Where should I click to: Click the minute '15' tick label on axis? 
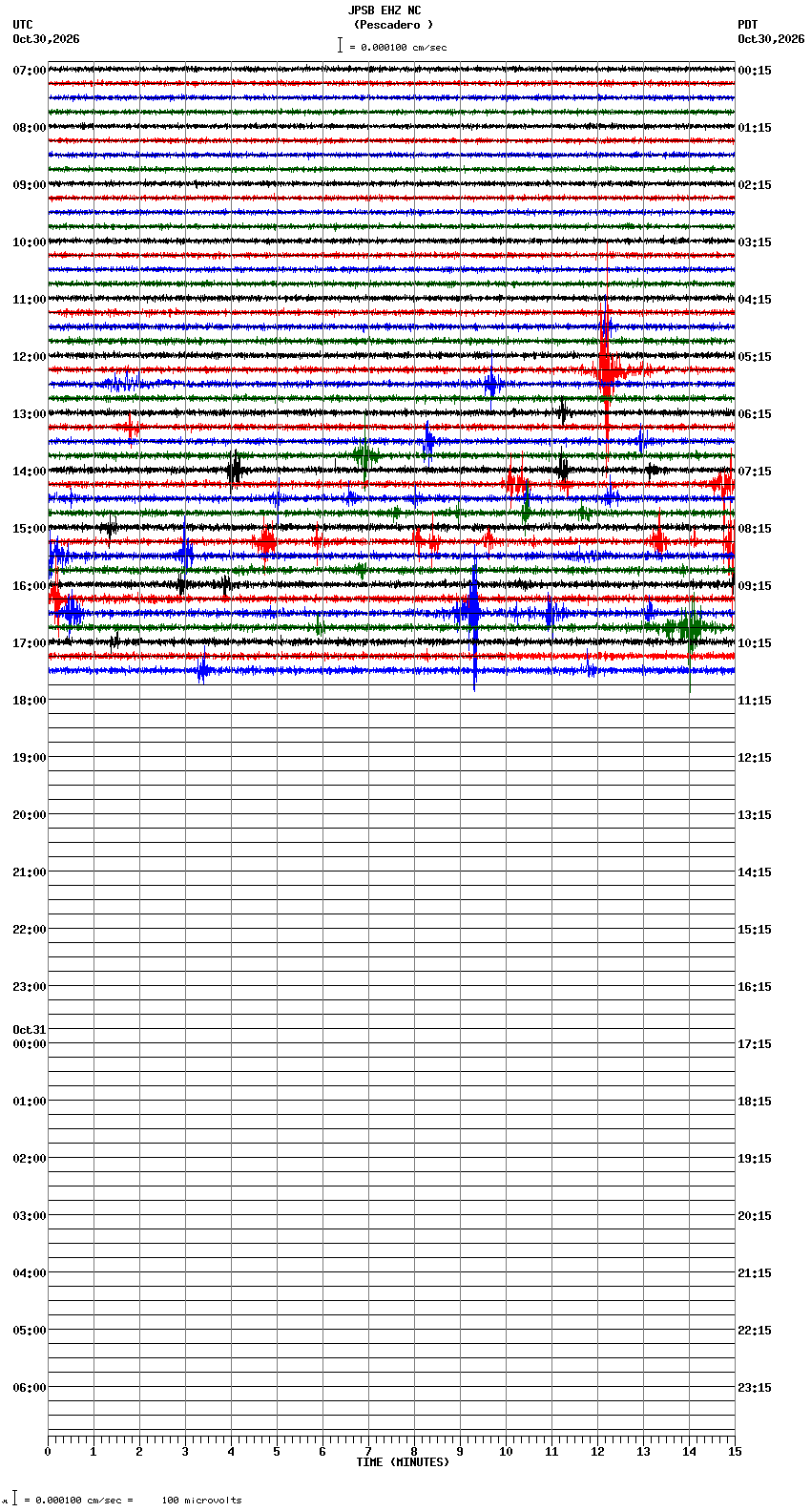coord(735,1452)
